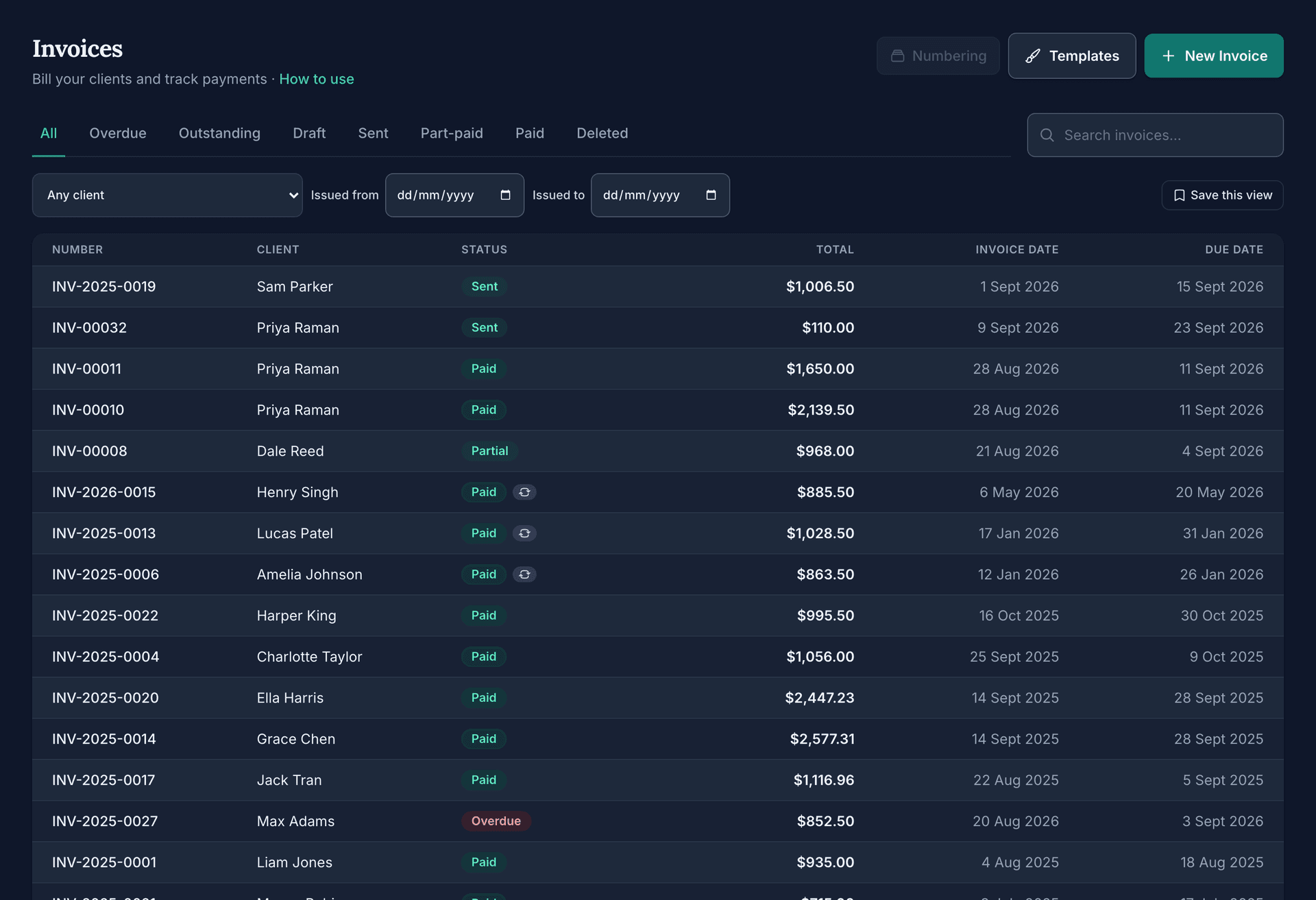Click client name Dale Reed
The height and width of the screenshot is (900, 1316).
click(290, 451)
